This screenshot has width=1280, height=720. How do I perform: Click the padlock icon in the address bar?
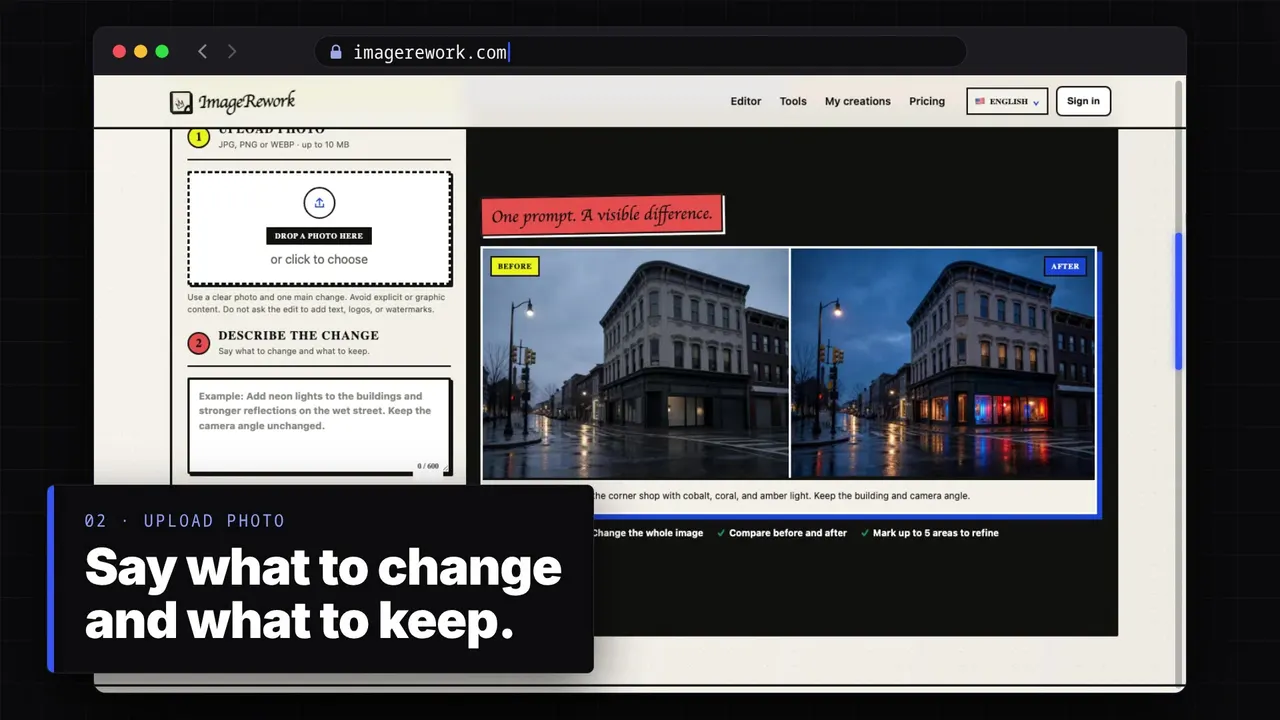pyautogui.click(x=336, y=52)
